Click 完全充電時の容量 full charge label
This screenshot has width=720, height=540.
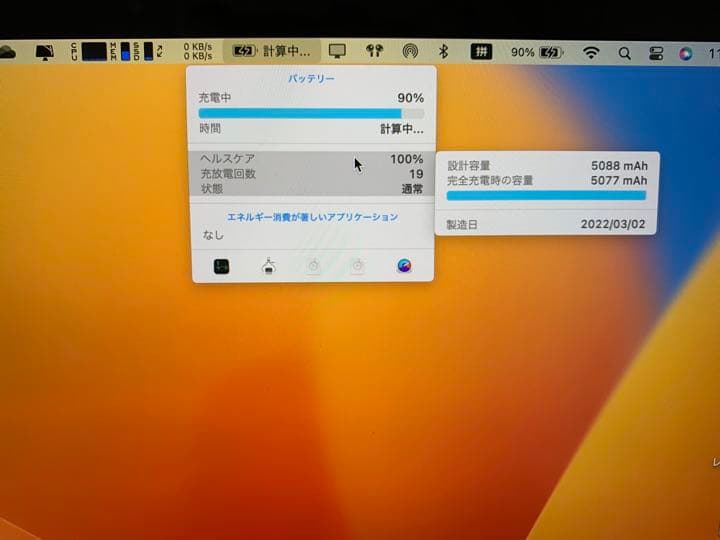(x=490, y=180)
